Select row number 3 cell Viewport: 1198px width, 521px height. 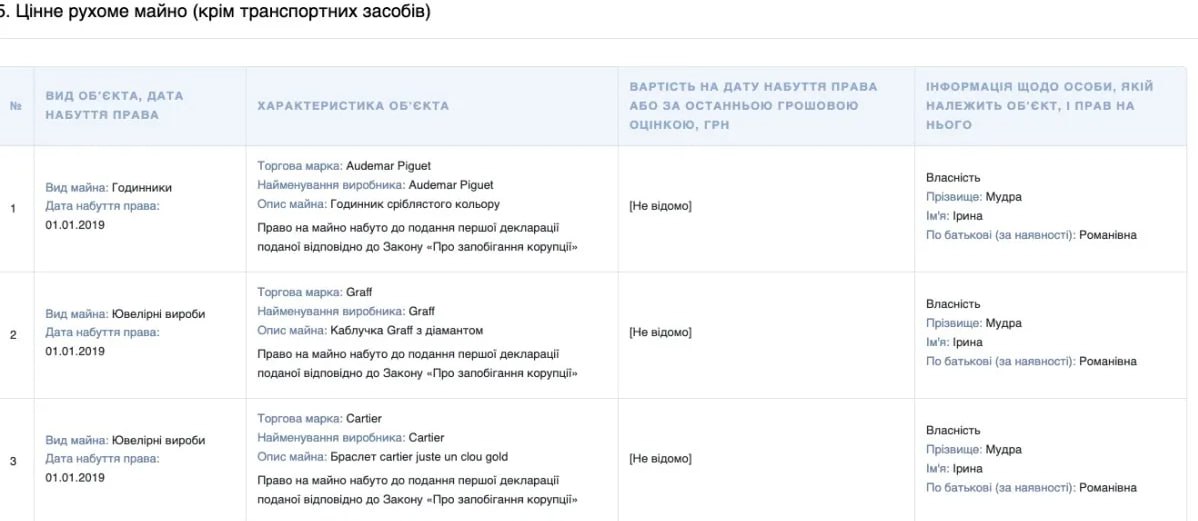pyautogui.click(x=13, y=461)
